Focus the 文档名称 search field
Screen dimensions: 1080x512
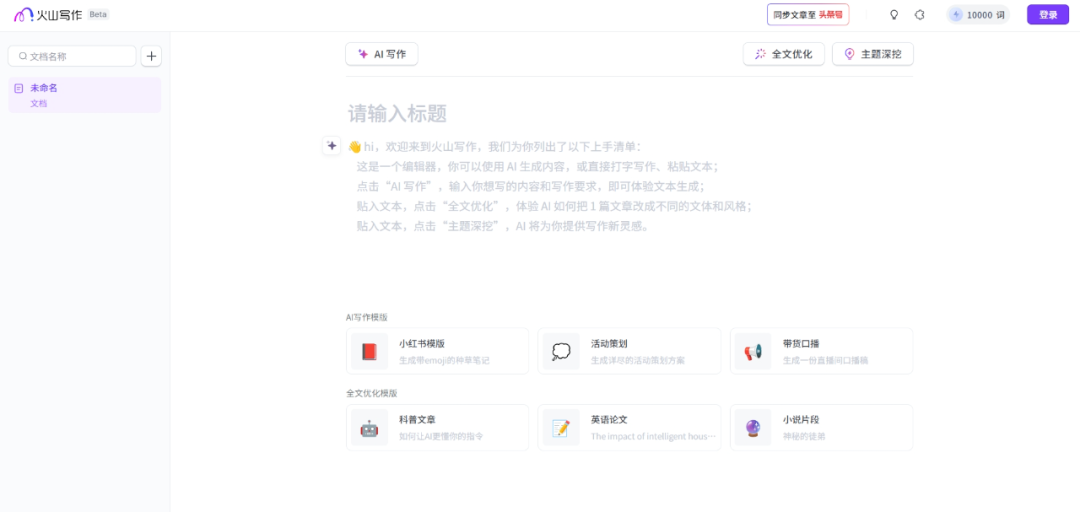pos(72,57)
